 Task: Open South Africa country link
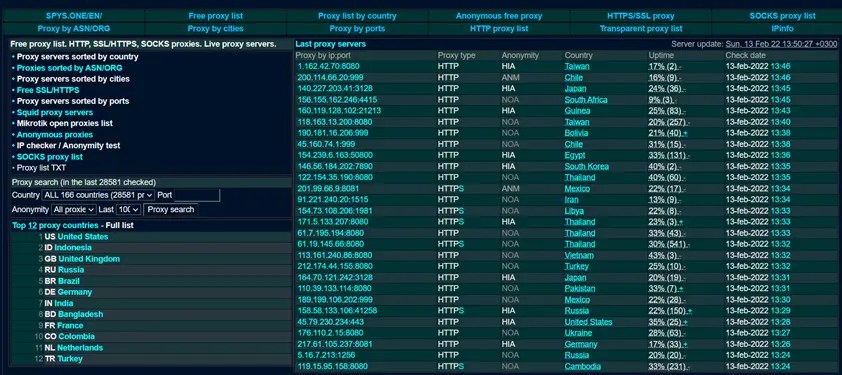(x=586, y=100)
